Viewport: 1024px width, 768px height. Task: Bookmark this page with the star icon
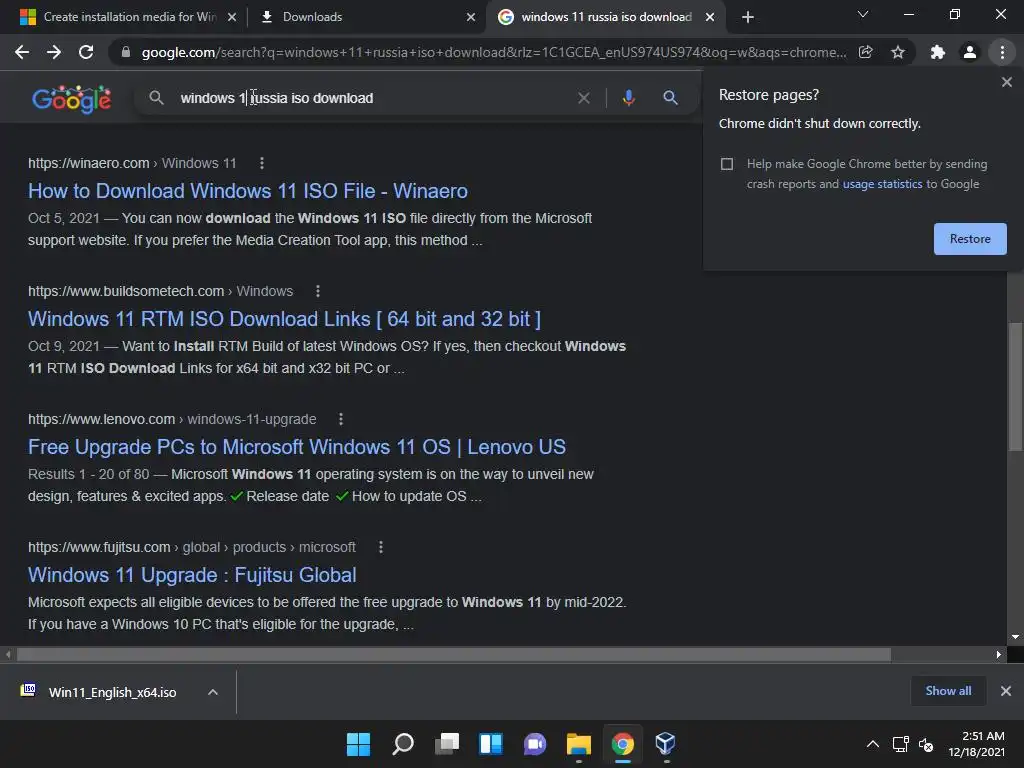point(898,52)
